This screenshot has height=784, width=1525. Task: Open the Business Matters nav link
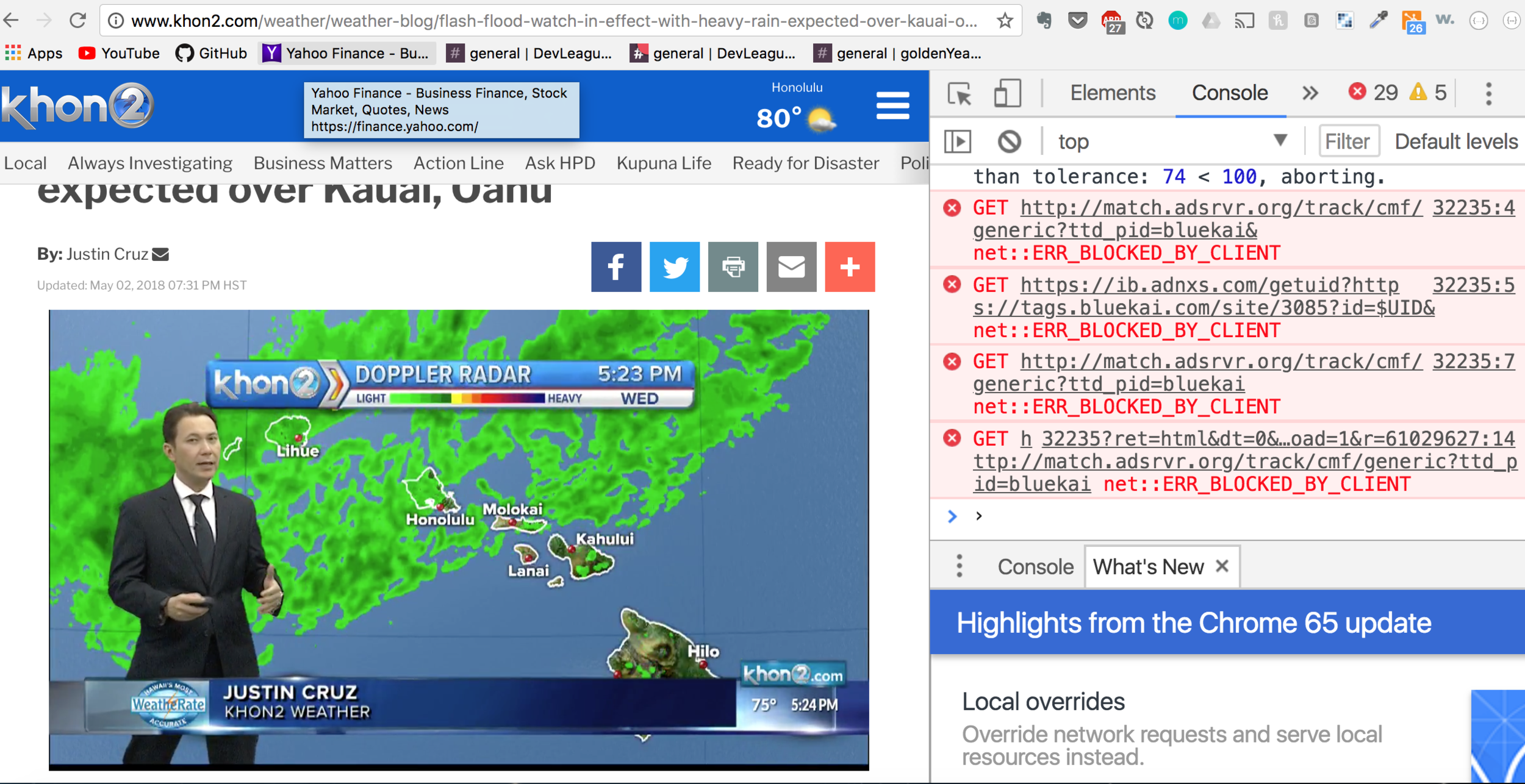pyautogui.click(x=323, y=163)
